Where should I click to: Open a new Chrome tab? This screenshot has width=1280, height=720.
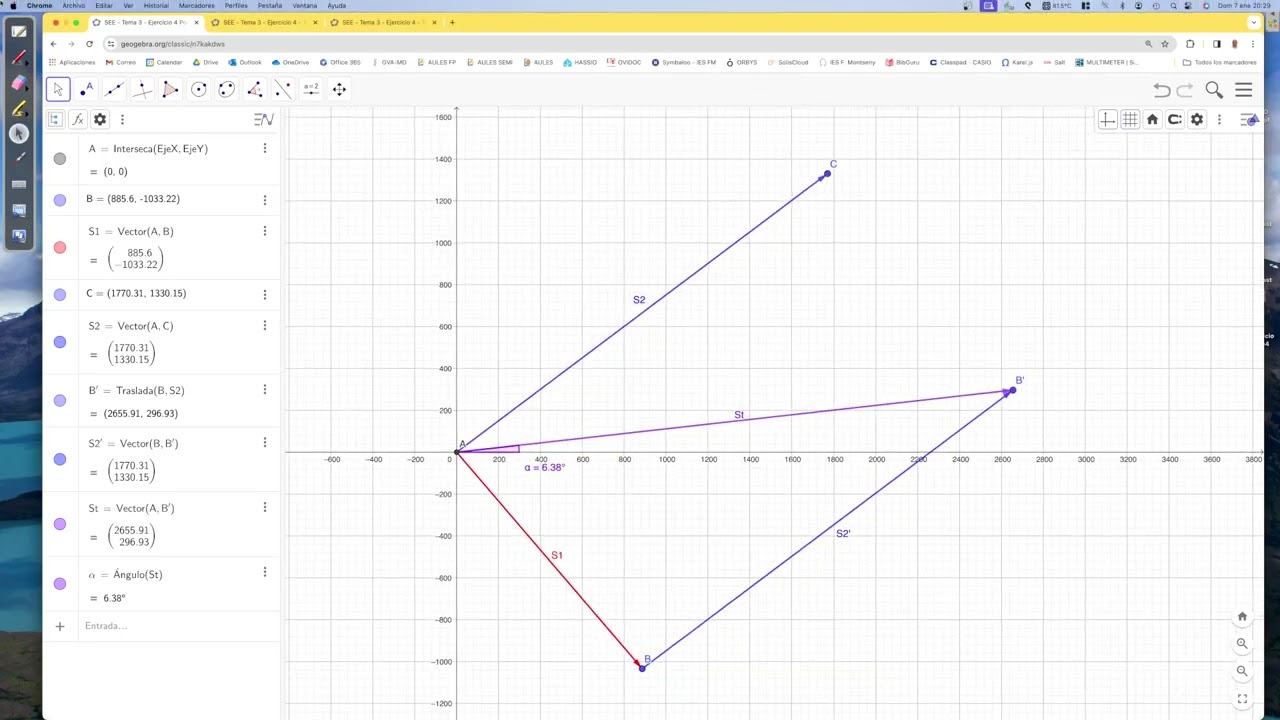coord(452,22)
